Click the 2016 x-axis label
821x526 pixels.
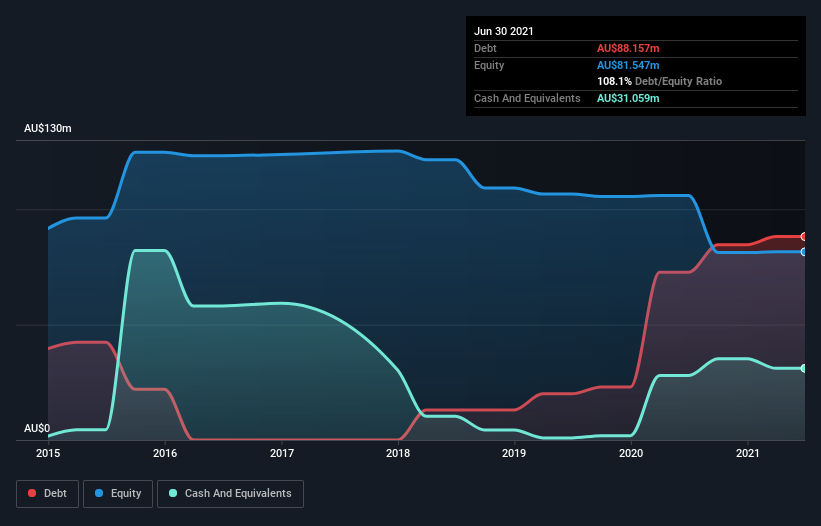165,453
